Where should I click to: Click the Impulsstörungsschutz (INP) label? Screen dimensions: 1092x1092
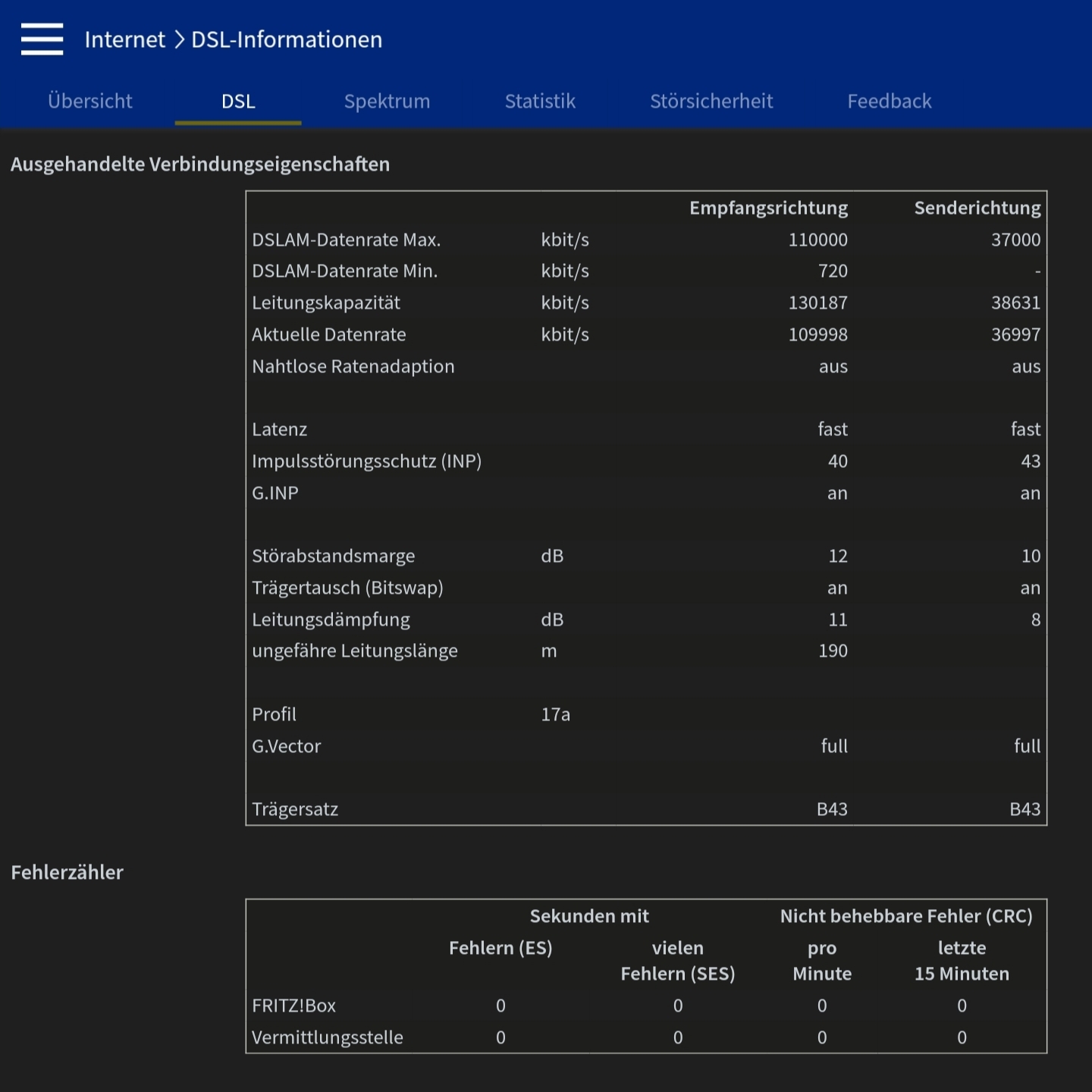click(x=367, y=462)
